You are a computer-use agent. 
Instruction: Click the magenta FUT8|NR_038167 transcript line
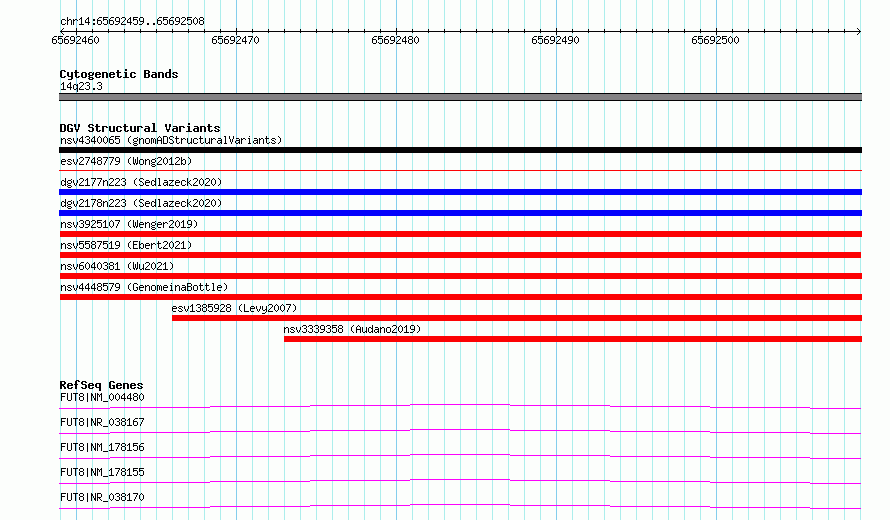[x=460, y=431]
